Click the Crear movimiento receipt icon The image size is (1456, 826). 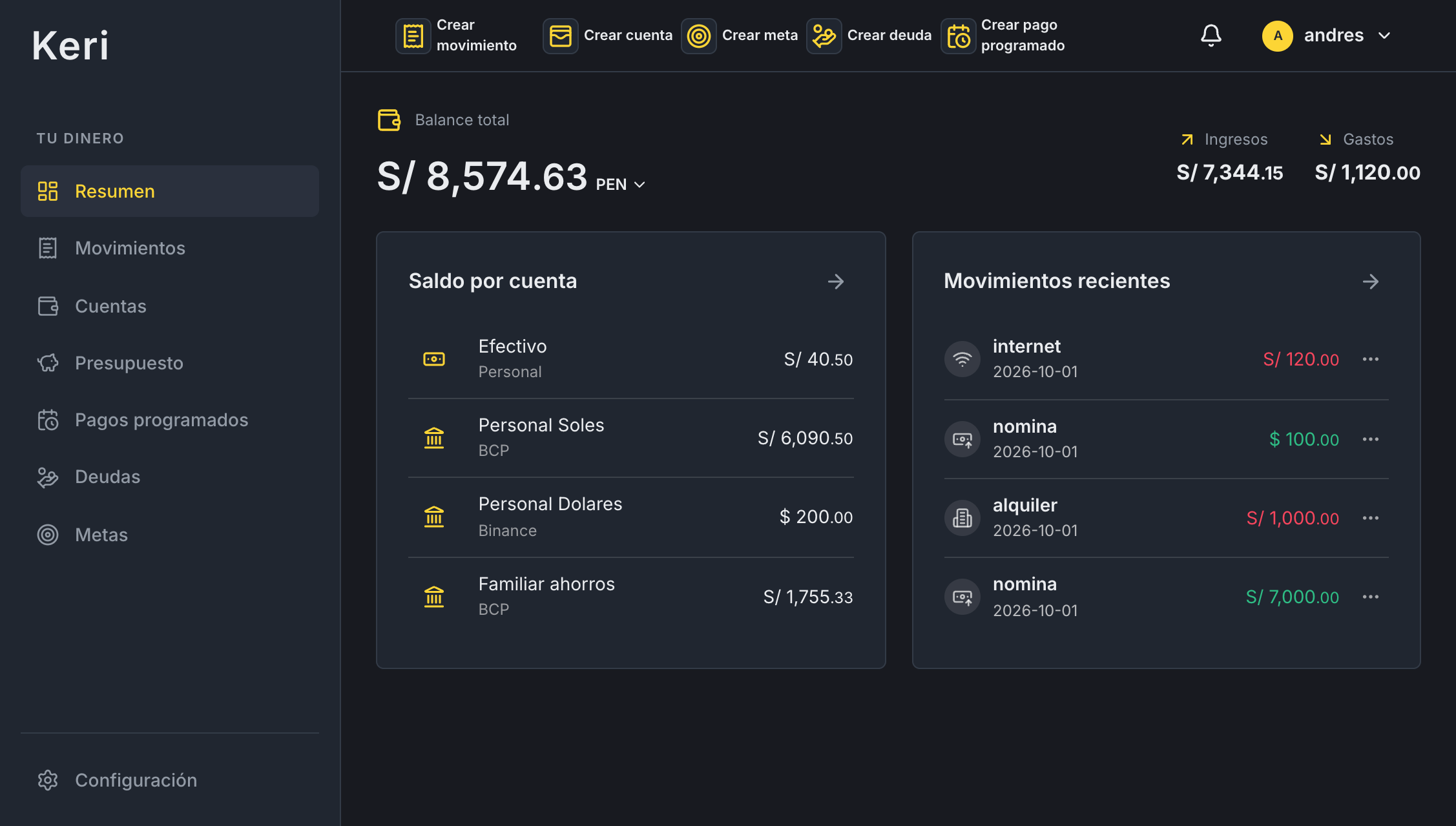pos(413,36)
